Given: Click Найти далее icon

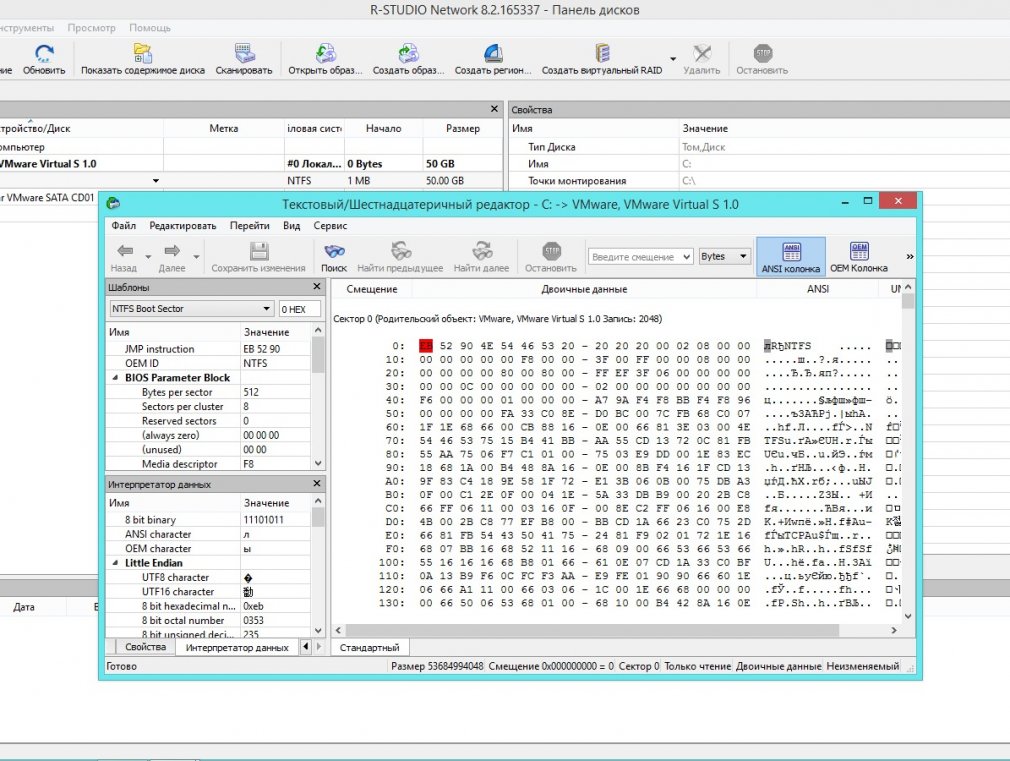Looking at the screenshot, I should coord(482,251).
